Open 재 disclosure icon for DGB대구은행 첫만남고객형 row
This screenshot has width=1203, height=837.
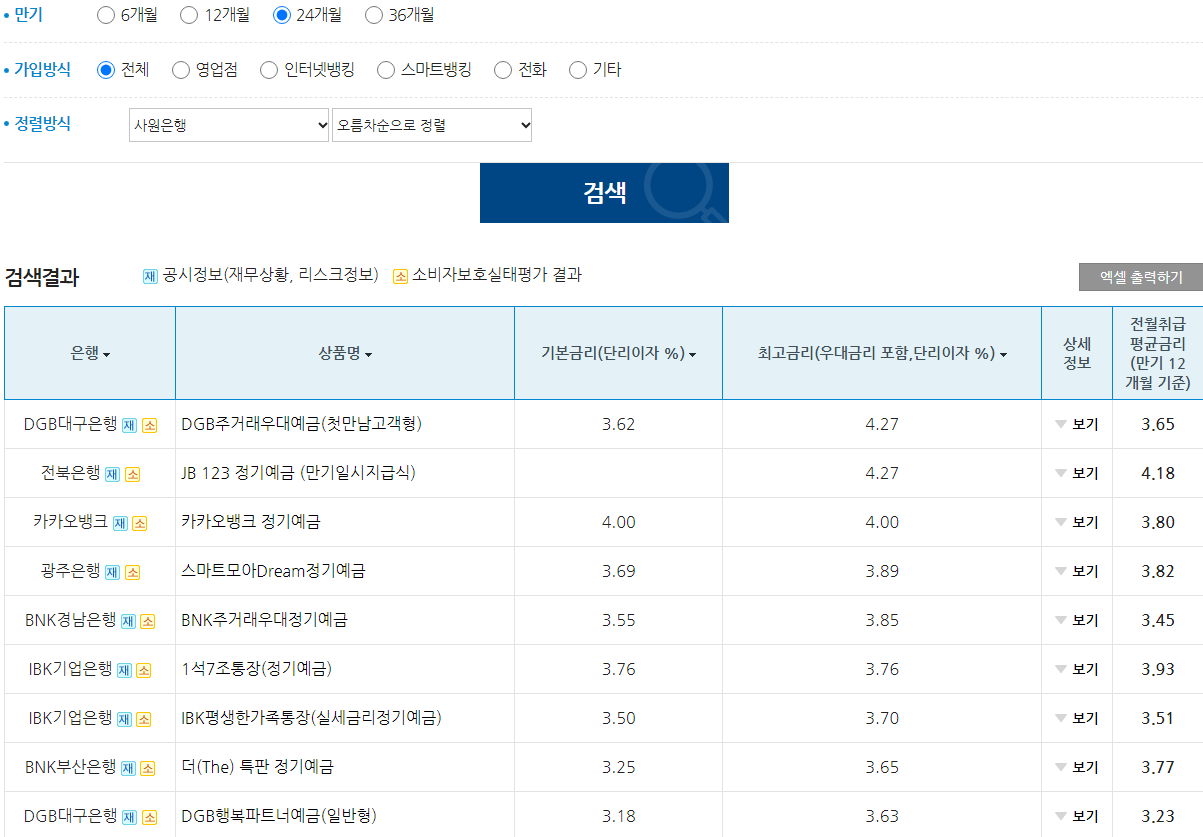coord(129,425)
